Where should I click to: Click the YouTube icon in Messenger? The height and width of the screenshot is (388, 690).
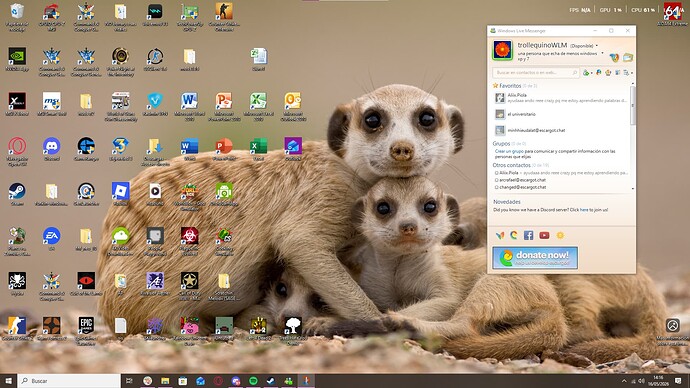544,235
